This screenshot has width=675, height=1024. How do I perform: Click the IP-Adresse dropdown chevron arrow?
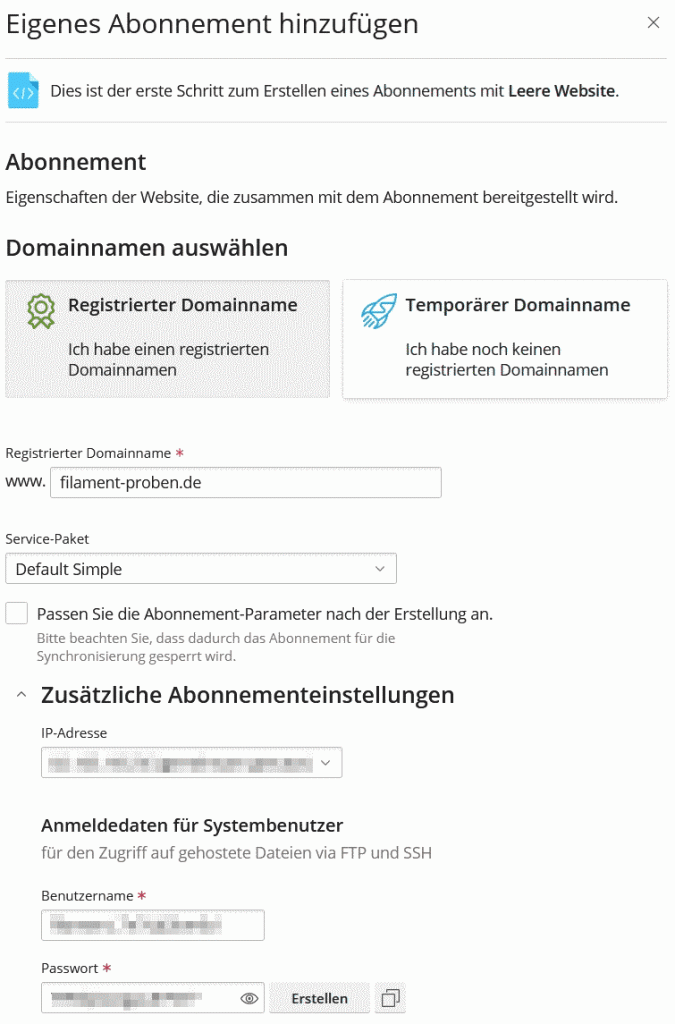326,764
